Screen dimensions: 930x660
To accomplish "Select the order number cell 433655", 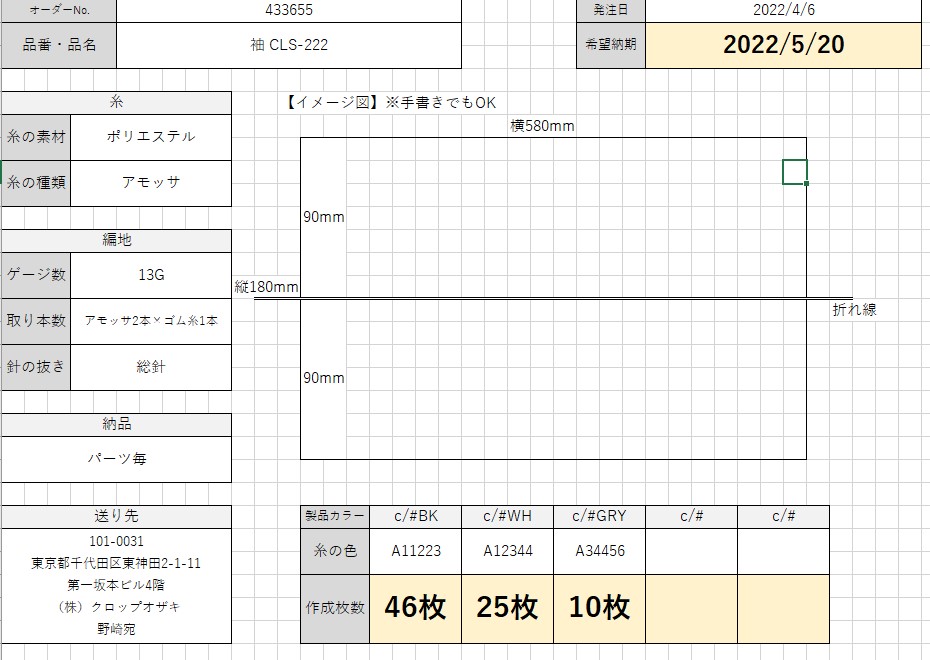I will click(289, 10).
